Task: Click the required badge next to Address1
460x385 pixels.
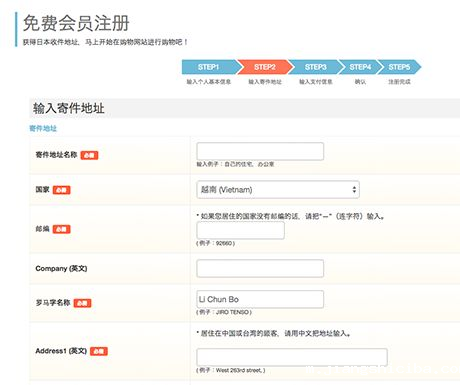Action: (x=99, y=351)
